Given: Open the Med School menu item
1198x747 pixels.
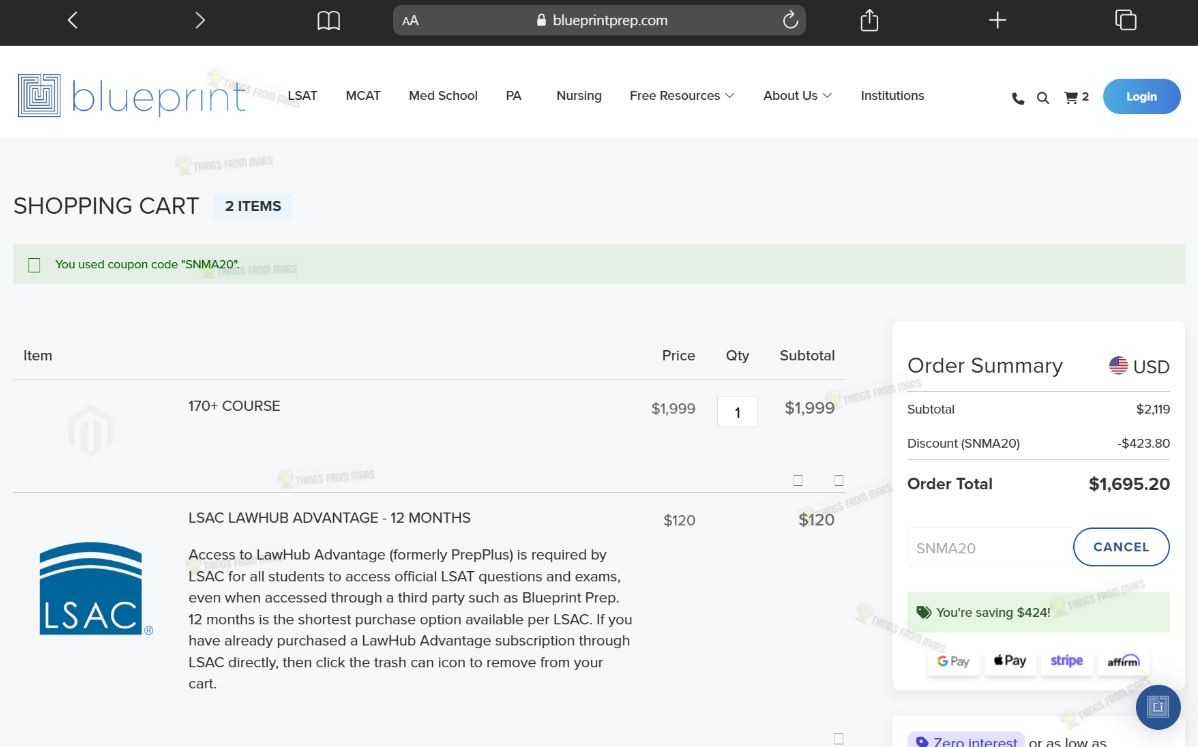Looking at the screenshot, I should pos(443,95).
